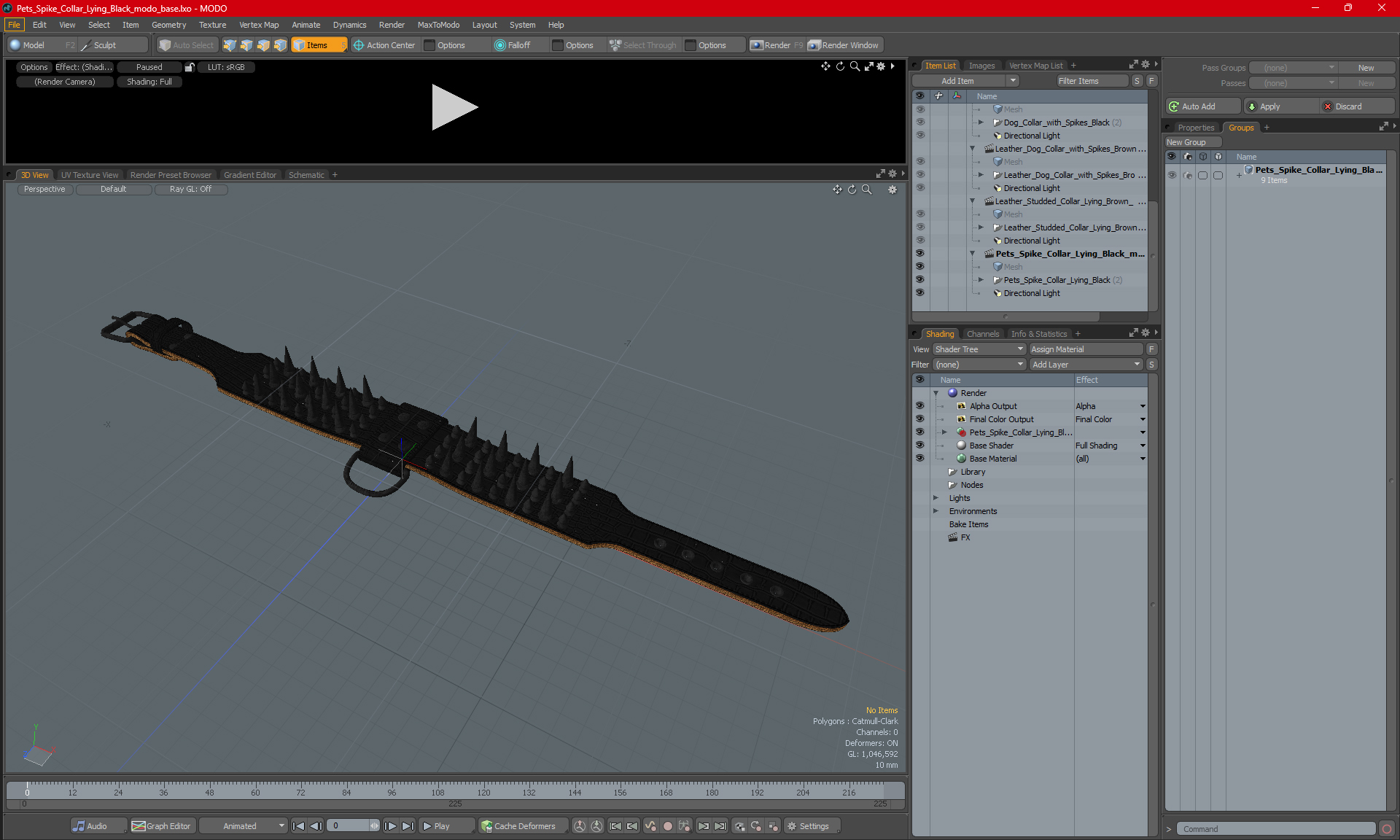Click the Render Window toolbar icon

click(814, 45)
